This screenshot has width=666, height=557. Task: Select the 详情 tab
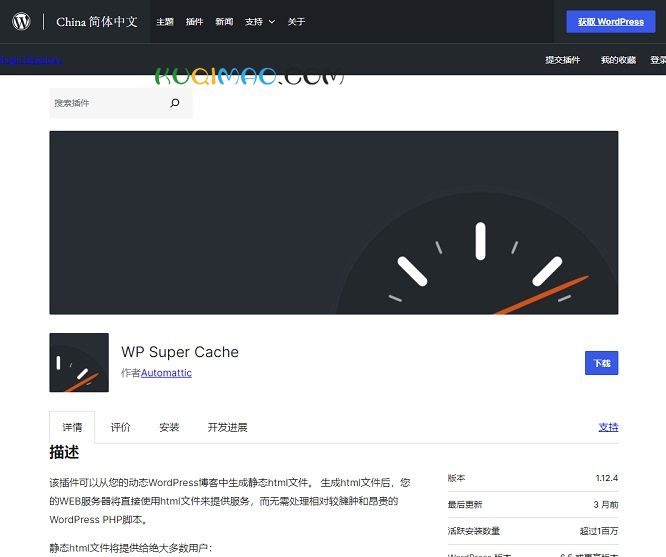[x=72, y=427]
